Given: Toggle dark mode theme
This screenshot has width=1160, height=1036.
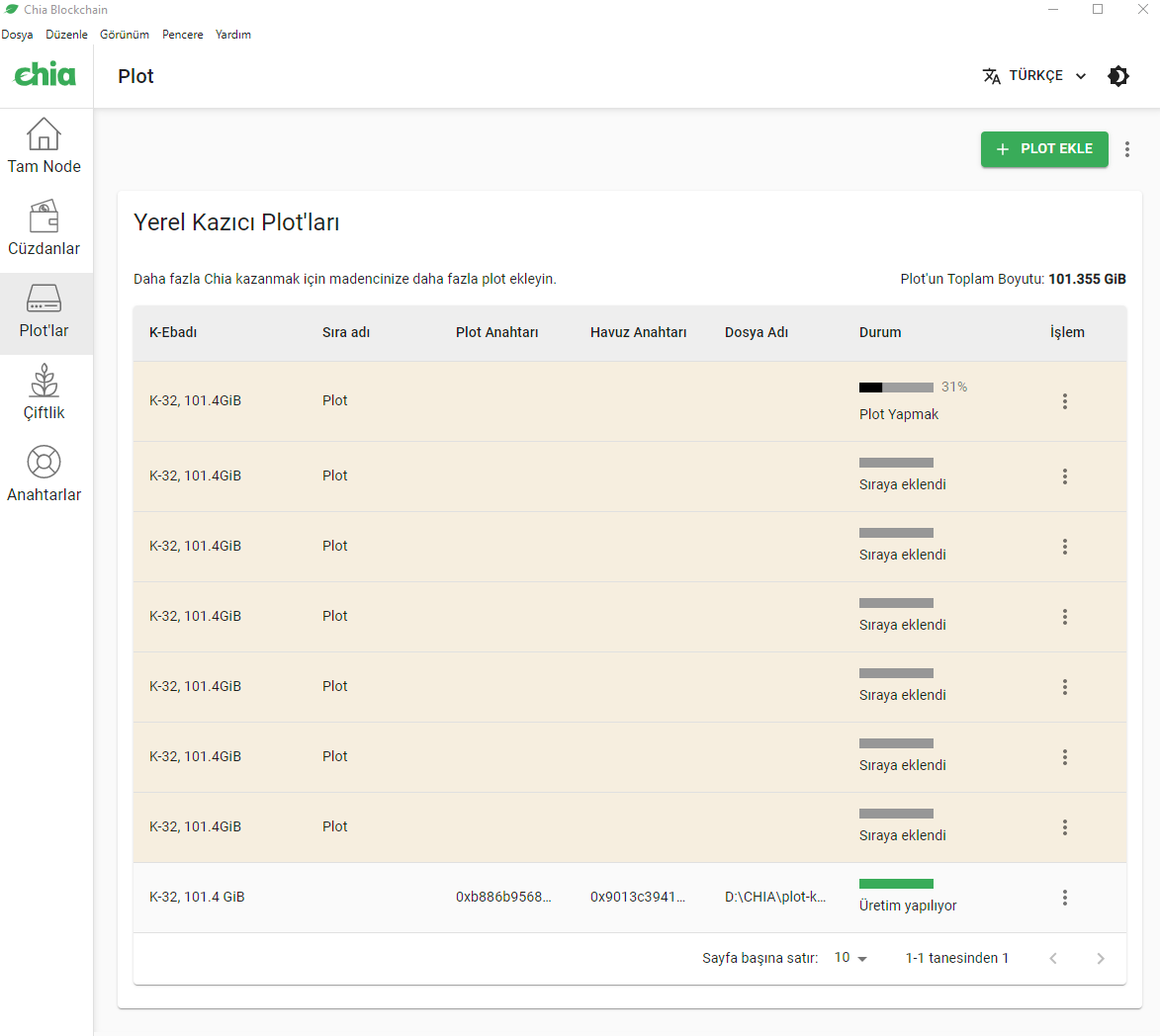Looking at the screenshot, I should (x=1118, y=76).
